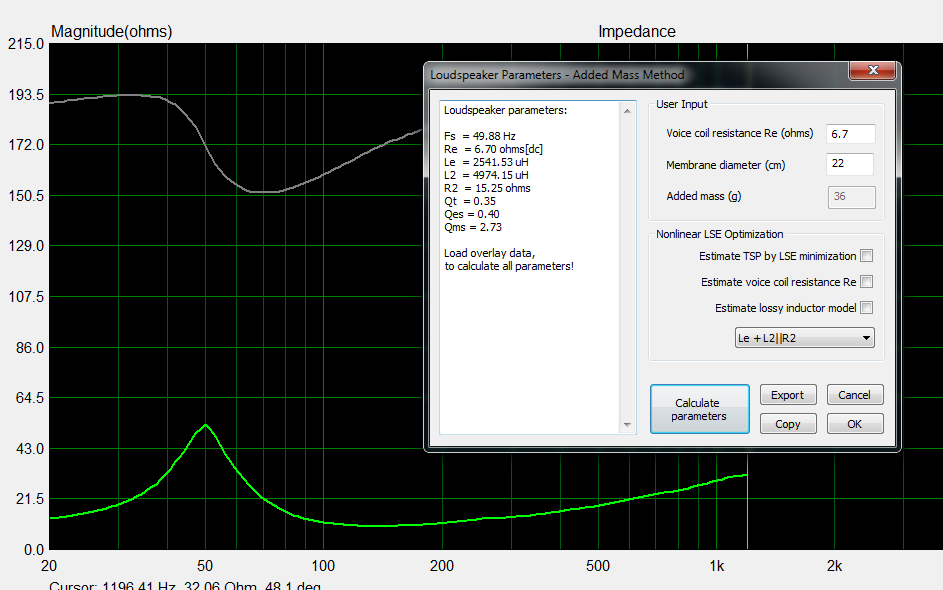The width and height of the screenshot is (943, 590).
Task: Tick Estimate voice coil resistance Re checkbox
Action: tap(867, 281)
